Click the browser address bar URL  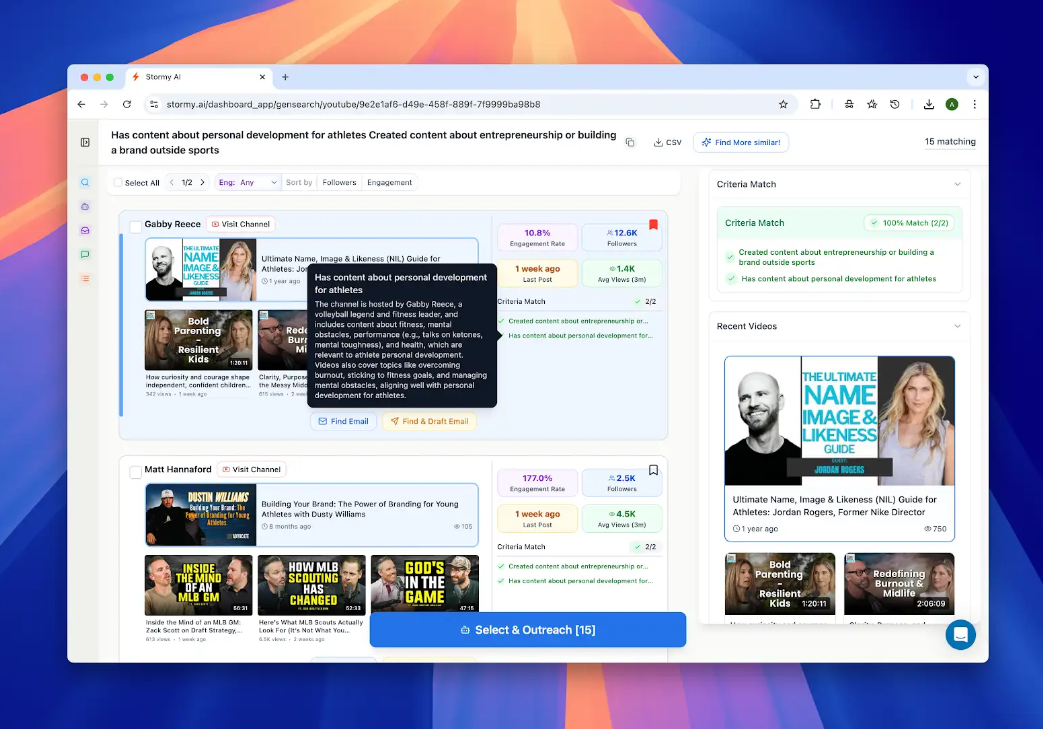(353, 104)
